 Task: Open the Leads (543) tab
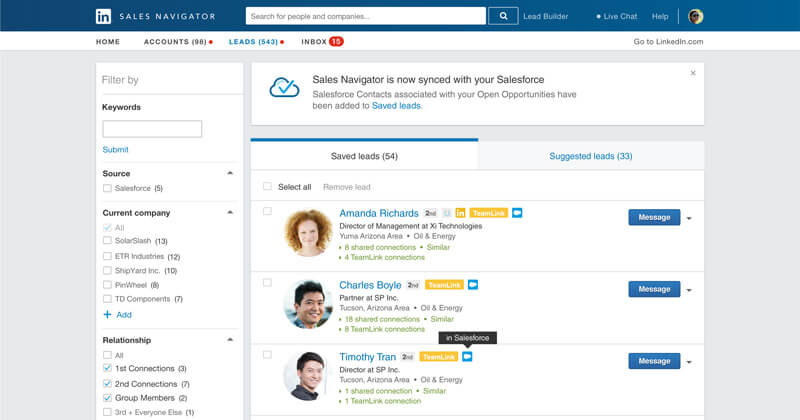[256, 42]
